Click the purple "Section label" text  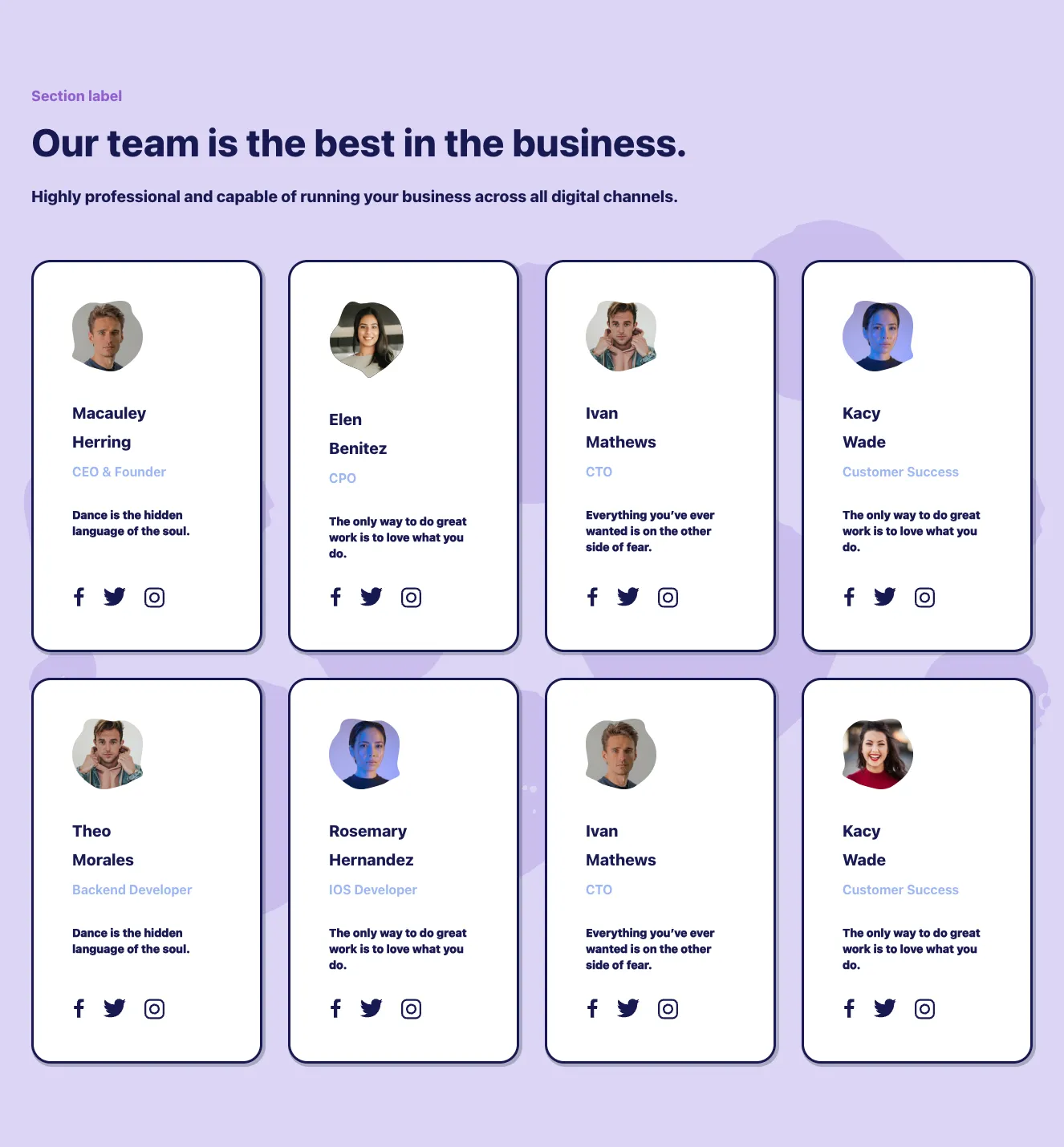tap(76, 96)
